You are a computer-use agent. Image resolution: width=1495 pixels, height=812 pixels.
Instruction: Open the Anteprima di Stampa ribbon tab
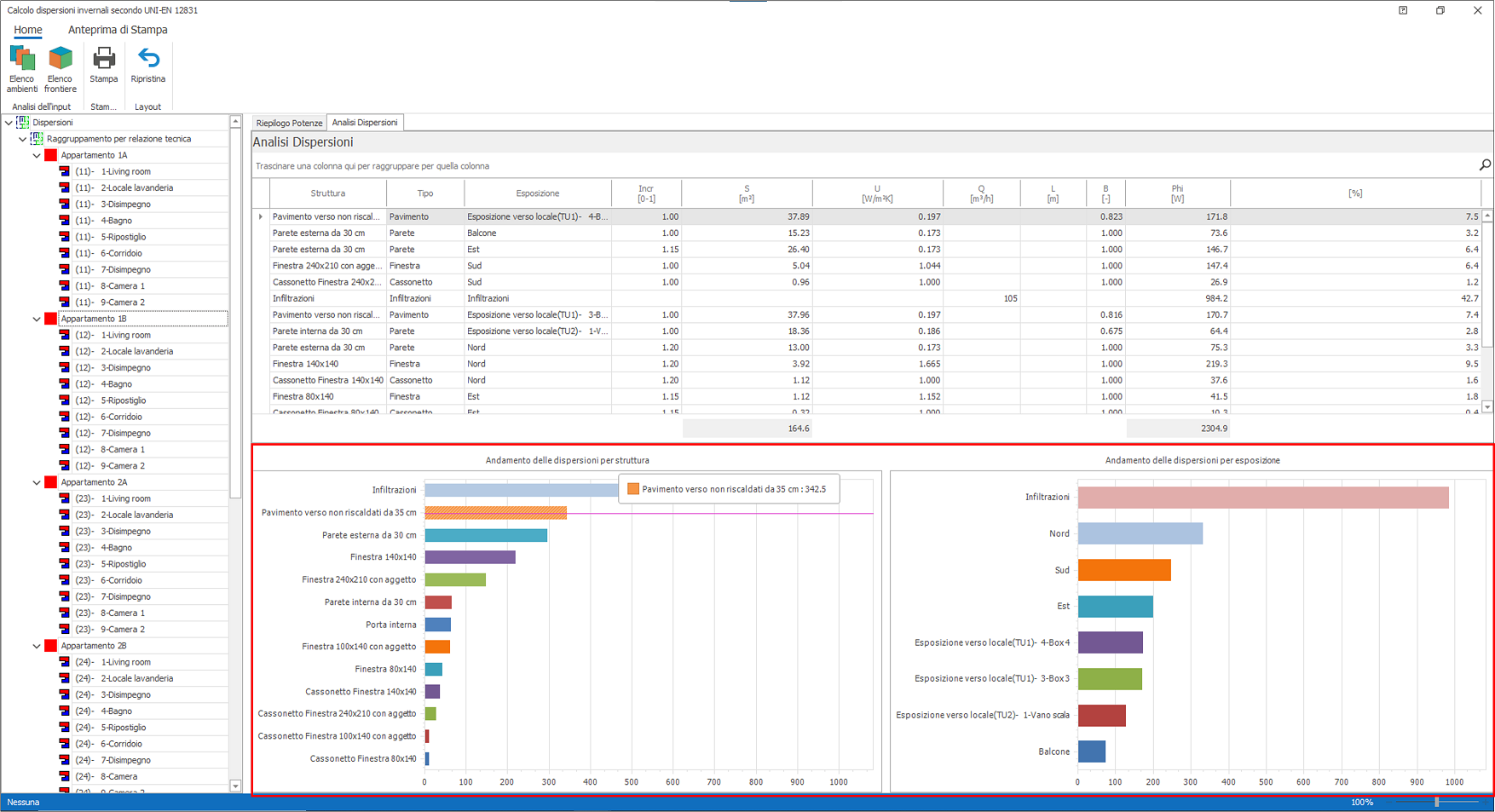tap(118, 30)
